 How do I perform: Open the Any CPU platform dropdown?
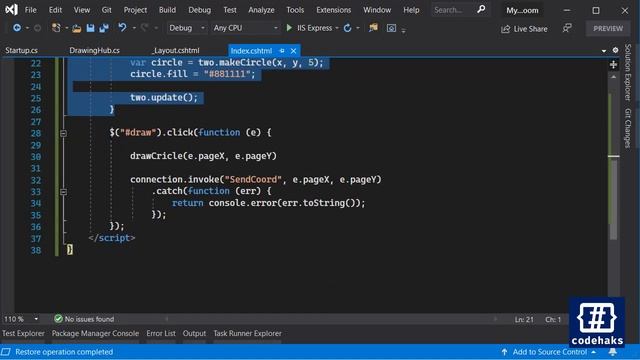click(x=245, y=28)
